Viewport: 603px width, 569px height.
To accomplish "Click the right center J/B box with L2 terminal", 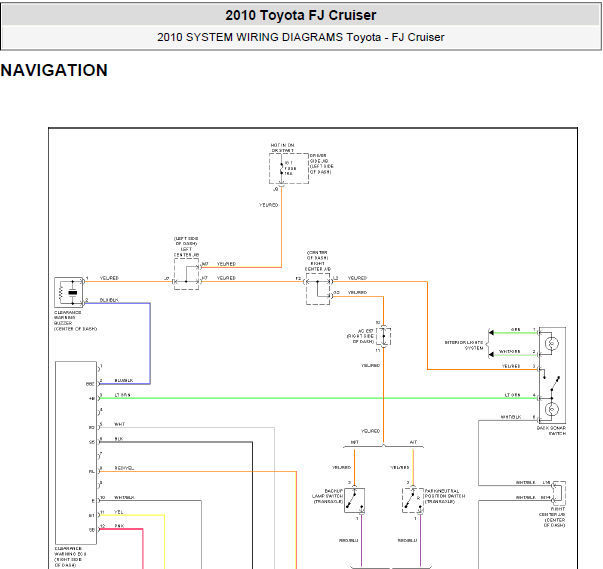I will point(318,289).
